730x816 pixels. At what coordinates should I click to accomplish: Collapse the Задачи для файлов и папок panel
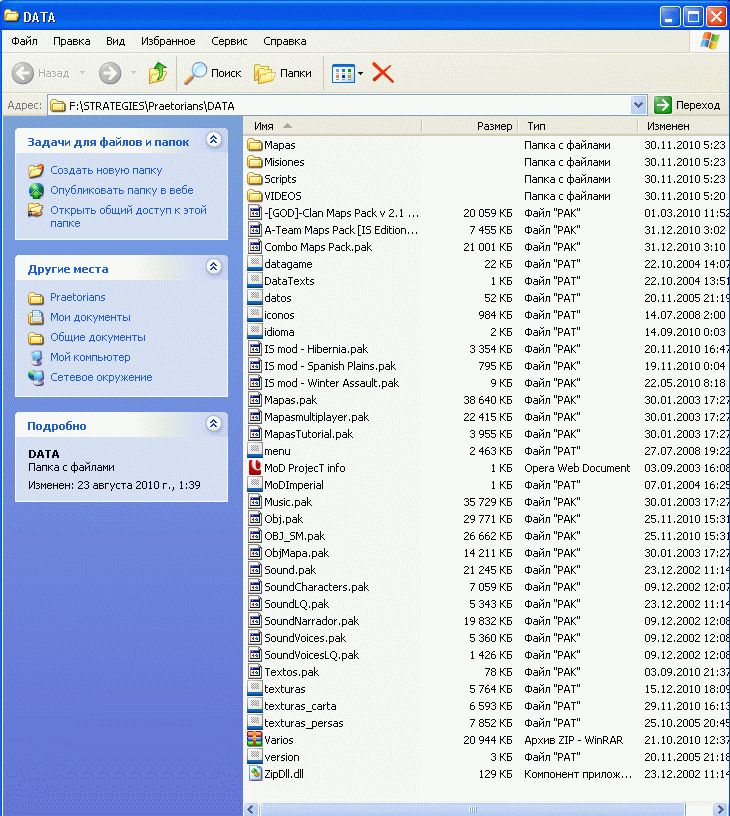(x=213, y=139)
